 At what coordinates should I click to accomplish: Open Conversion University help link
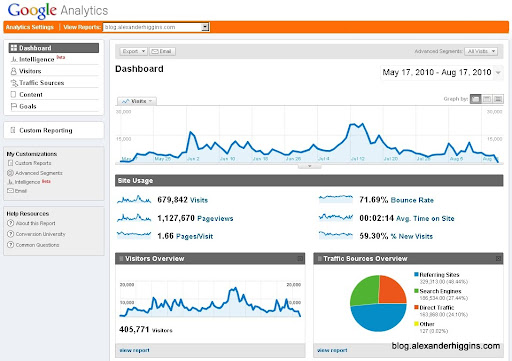[x=41, y=234]
